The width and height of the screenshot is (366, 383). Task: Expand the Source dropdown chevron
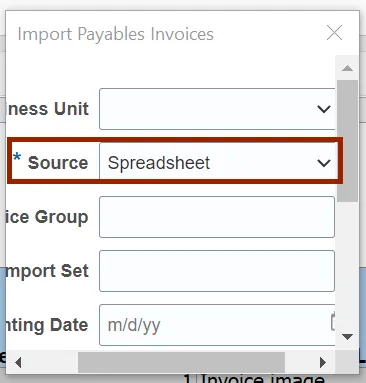[324, 163]
